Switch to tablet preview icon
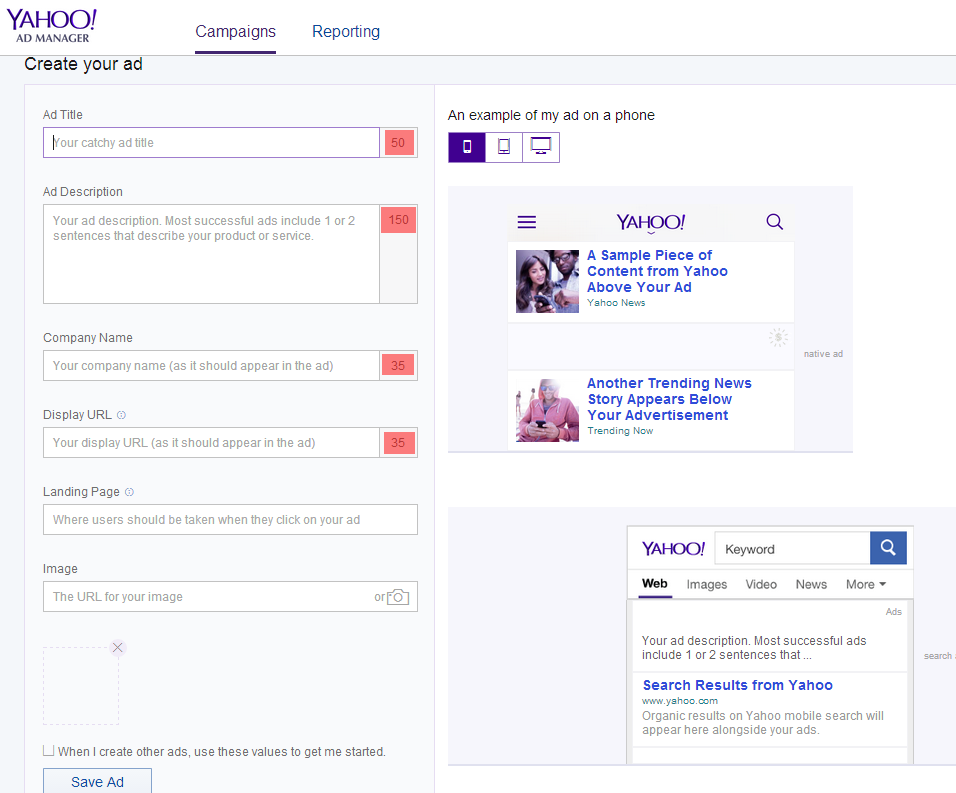The image size is (956, 793). pyautogui.click(x=504, y=147)
